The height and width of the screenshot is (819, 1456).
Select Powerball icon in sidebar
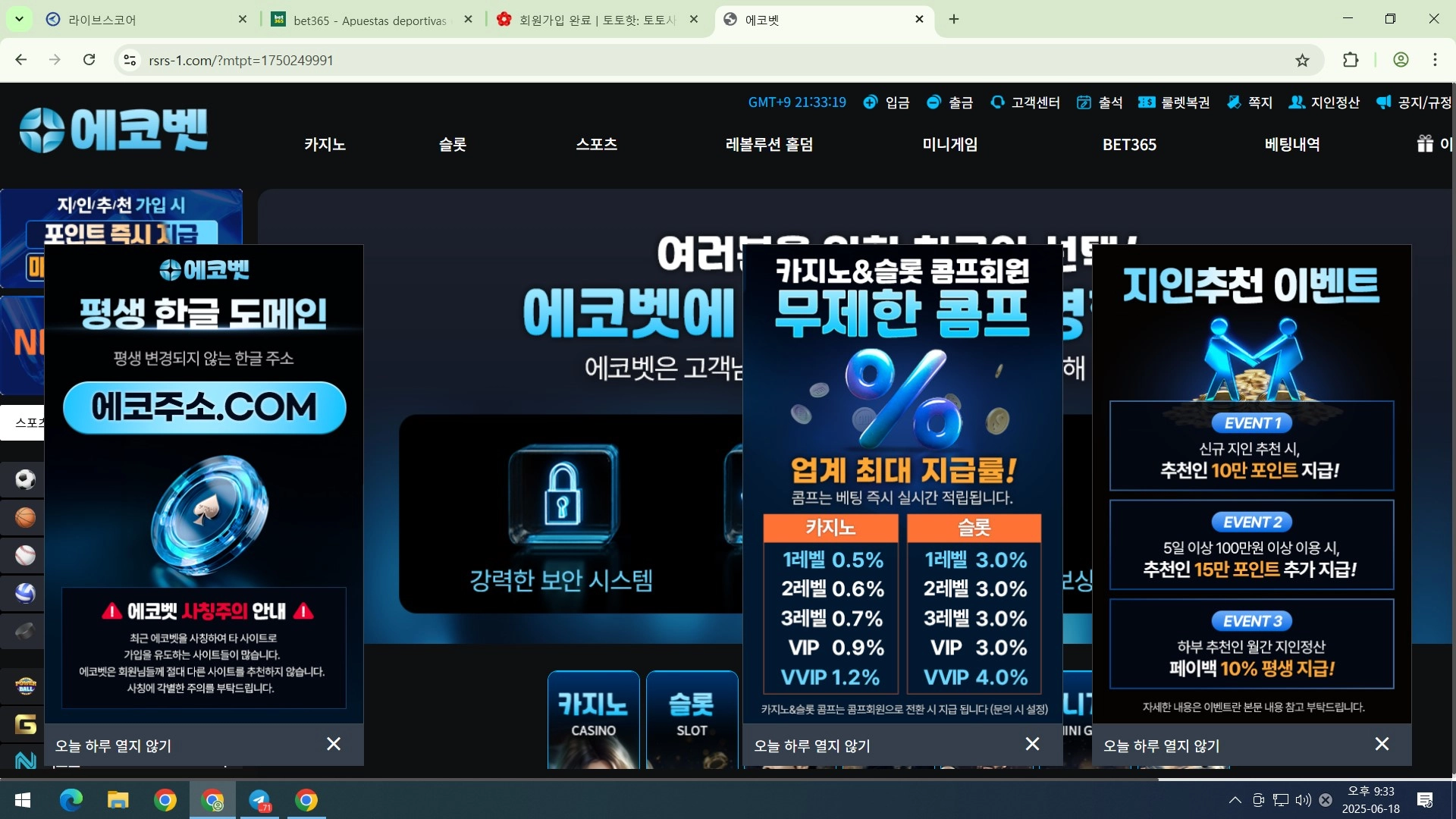click(25, 686)
